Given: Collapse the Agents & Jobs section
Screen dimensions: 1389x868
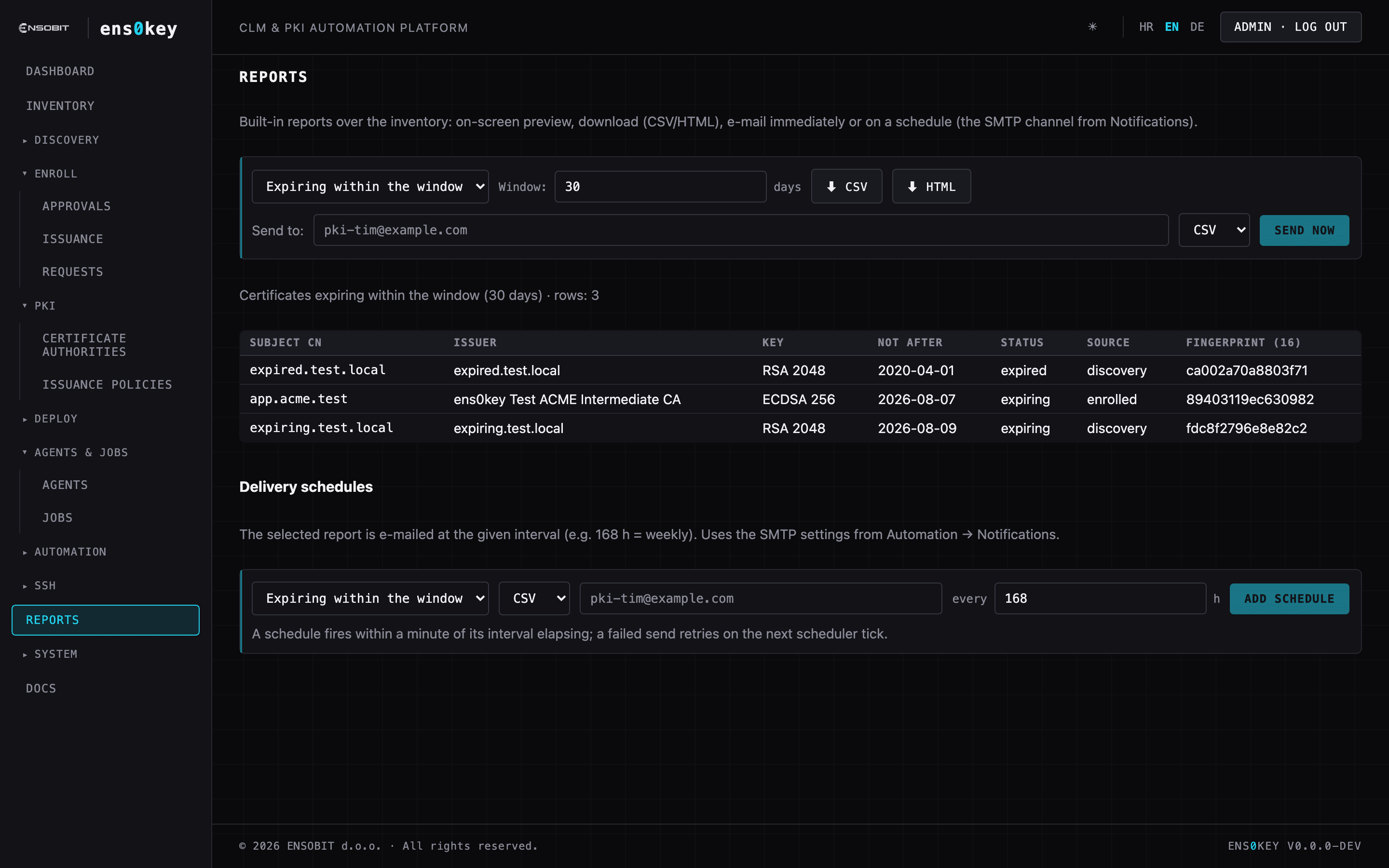Looking at the screenshot, I should pyautogui.click(x=75, y=453).
